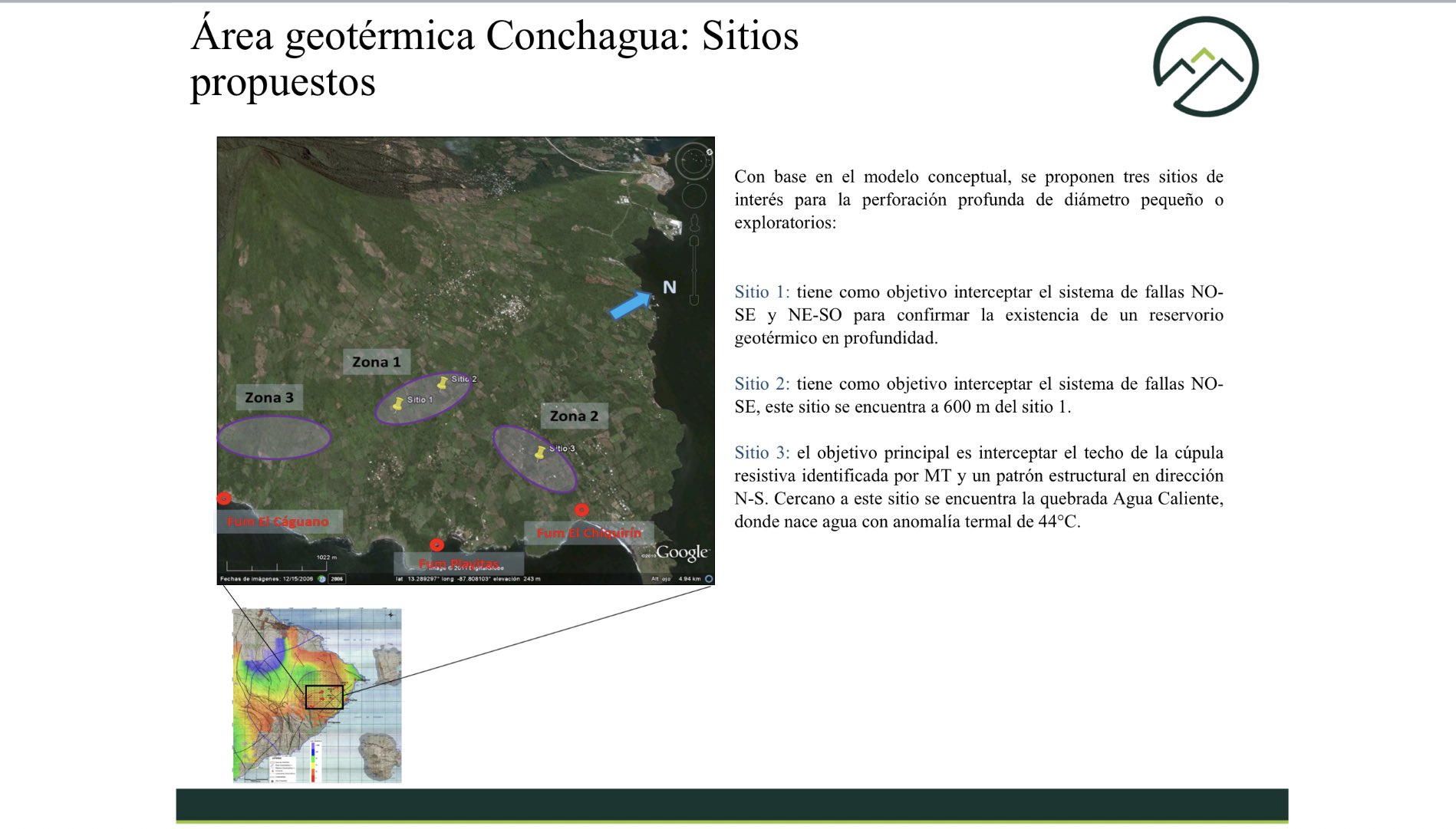Click the 'Alt. ojo 4.94 km' readout
The width and height of the screenshot is (1456, 829).
[676, 579]
